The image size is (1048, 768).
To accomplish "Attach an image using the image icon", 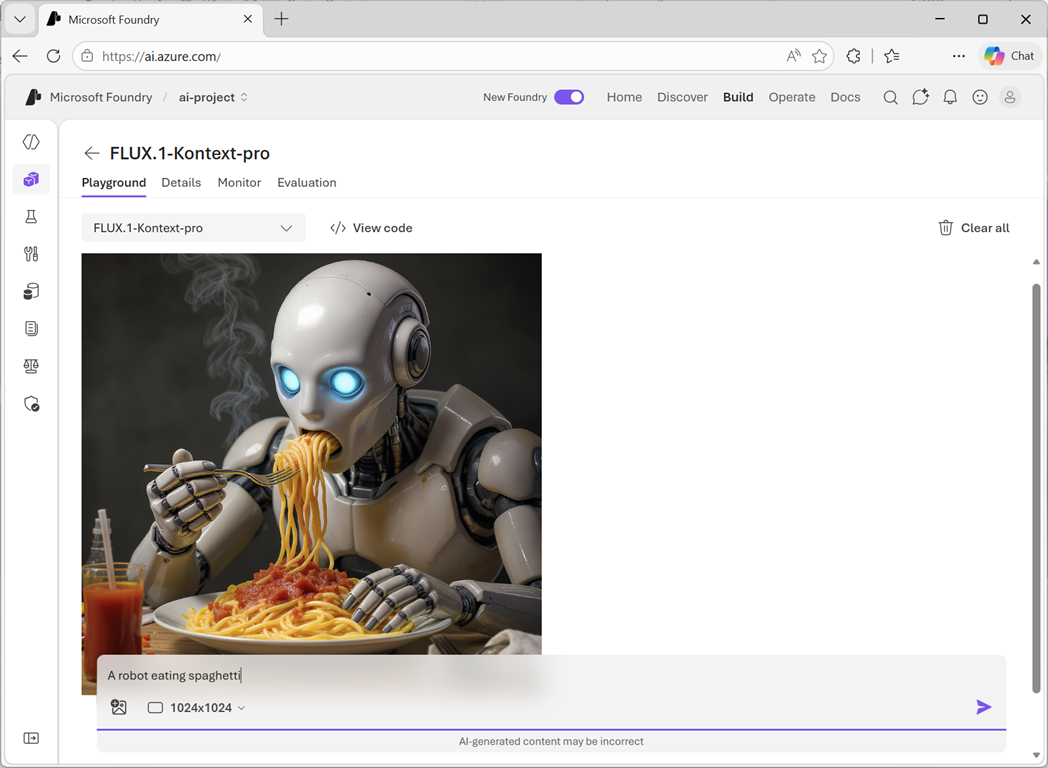I will click(x=119, y=707).
